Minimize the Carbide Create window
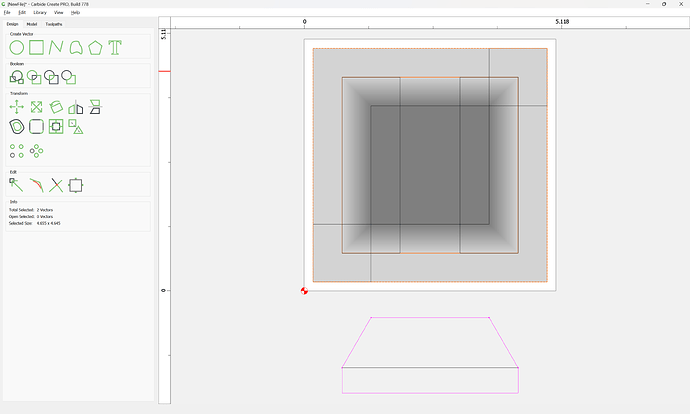Screen dimensions: 690x414 [648, 4]
